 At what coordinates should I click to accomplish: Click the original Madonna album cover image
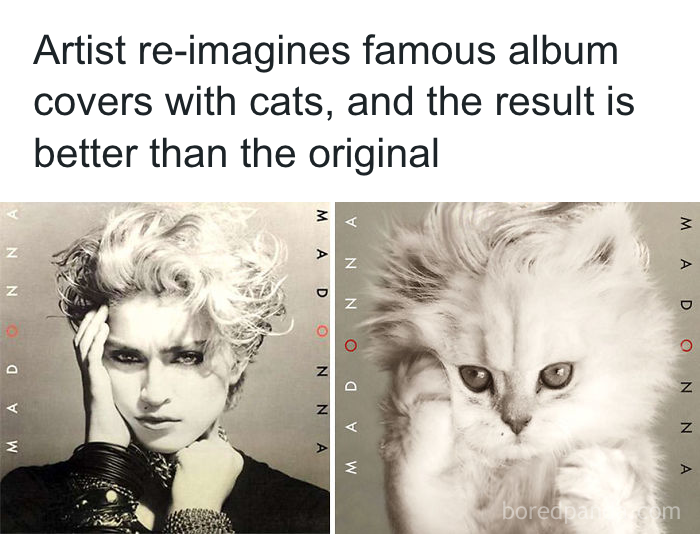pos(165,368)
